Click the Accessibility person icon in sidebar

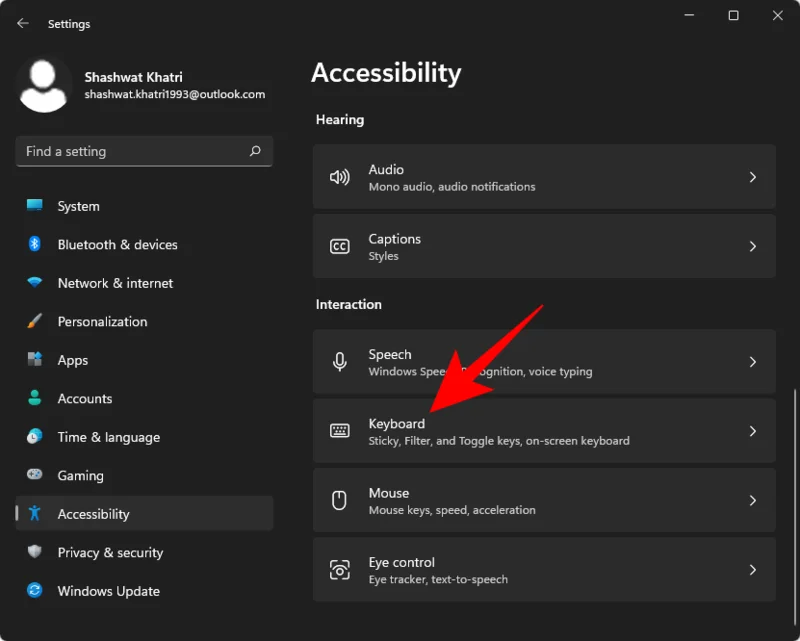(x=33, y=513)
